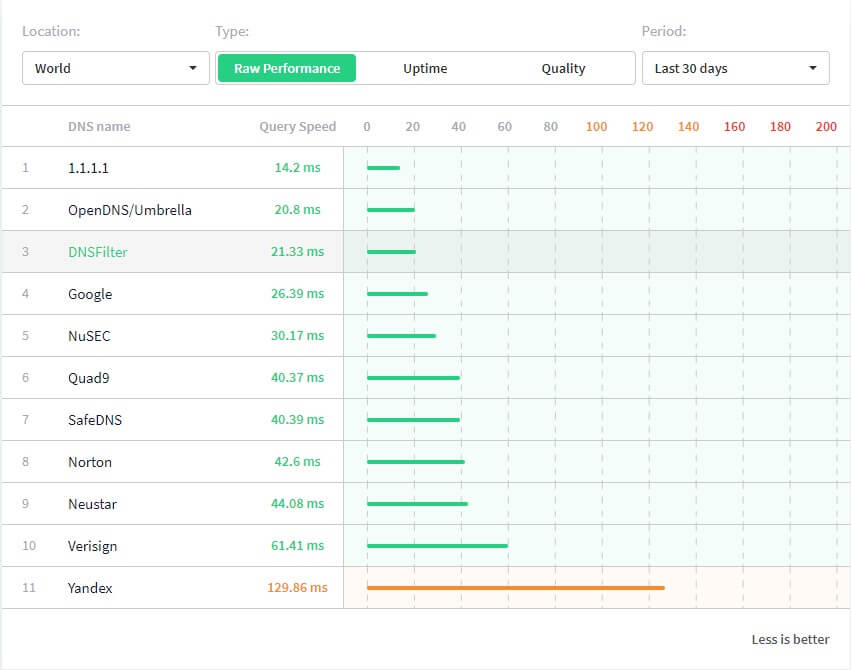Sort by the Query Speed column header
851x670 pixels.
click(297, 126)
